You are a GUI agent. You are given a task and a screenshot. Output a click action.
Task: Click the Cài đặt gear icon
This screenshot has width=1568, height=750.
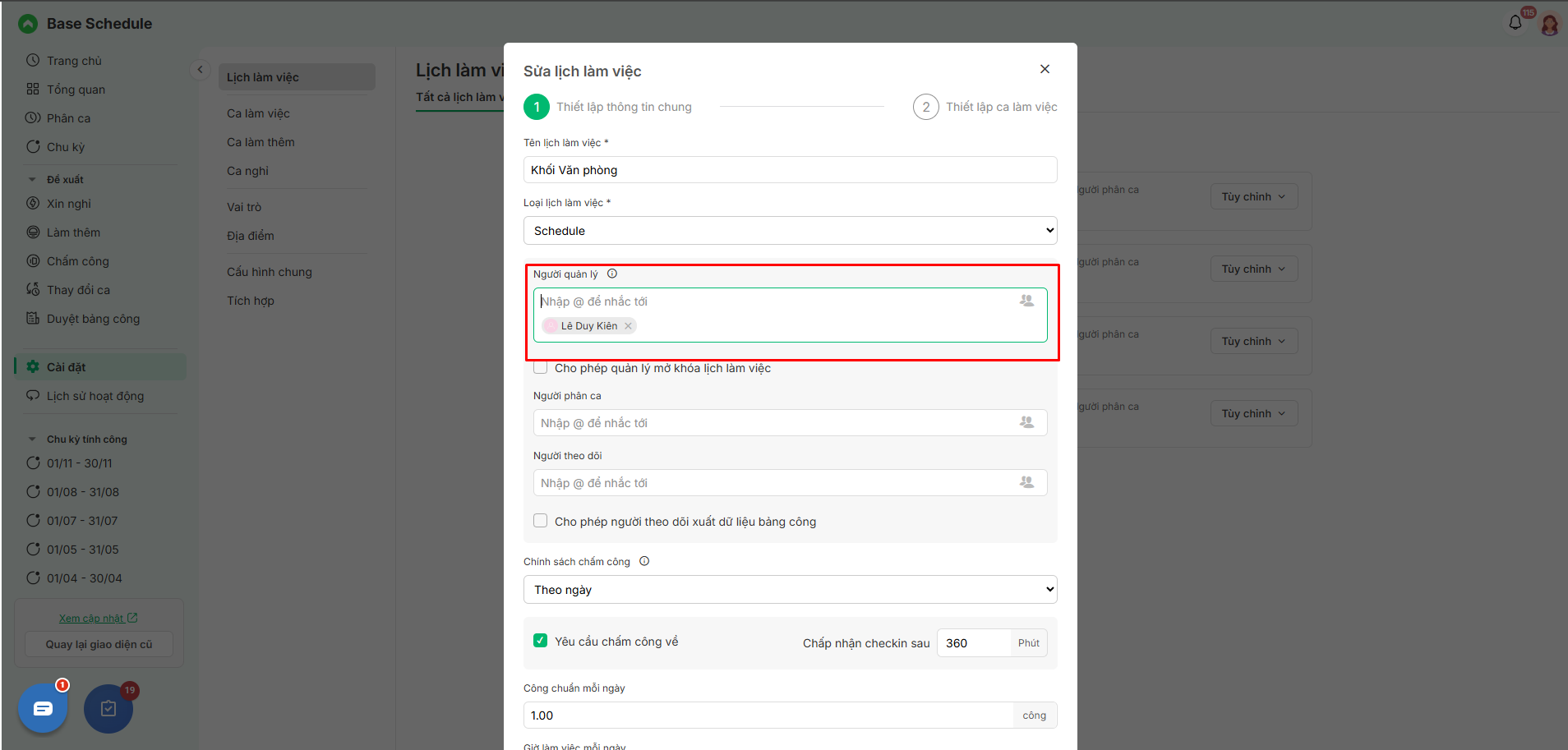pyautogui.click(x=33, y=366)
